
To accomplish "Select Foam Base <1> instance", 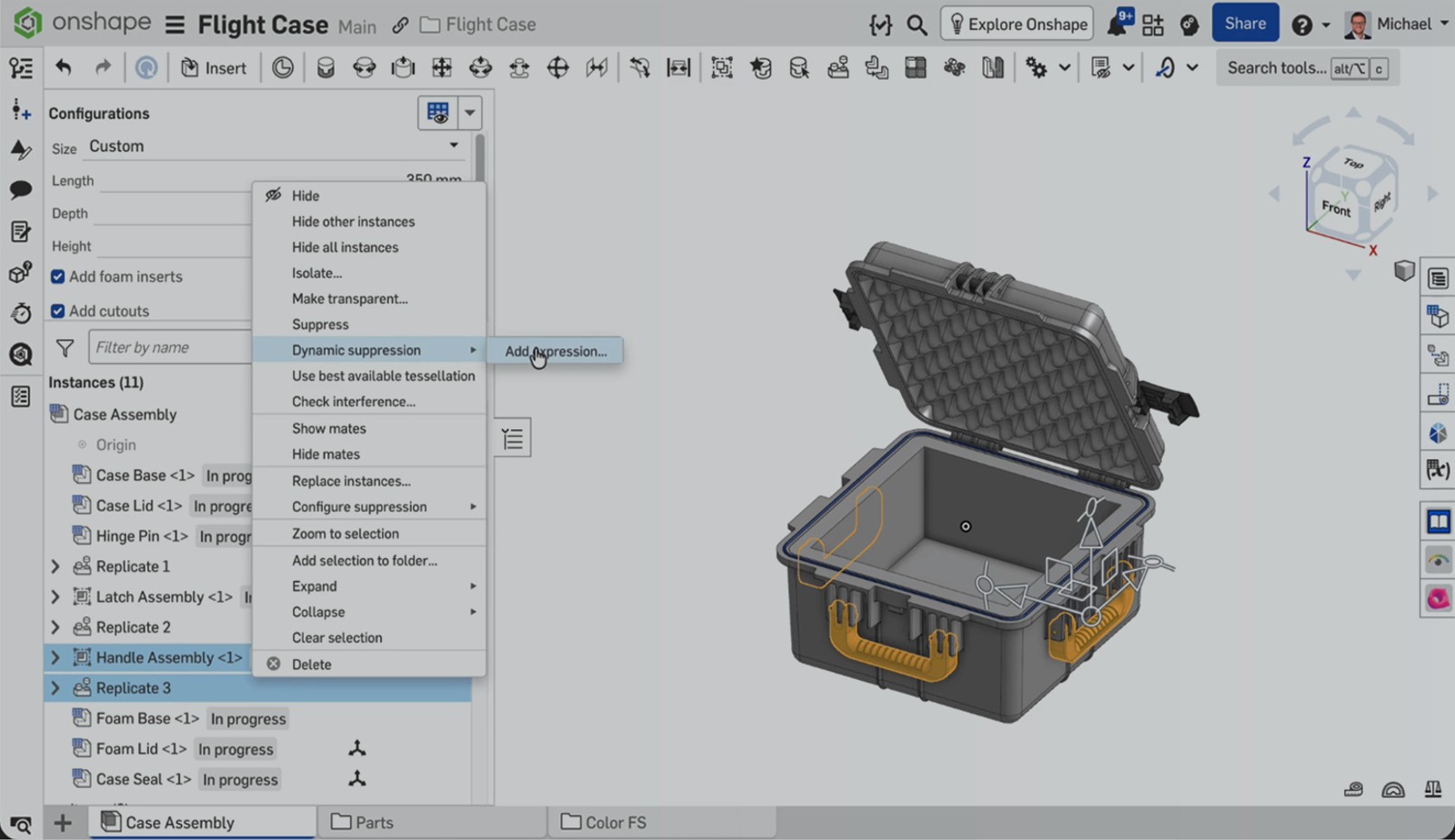I will tap(147, 719).
